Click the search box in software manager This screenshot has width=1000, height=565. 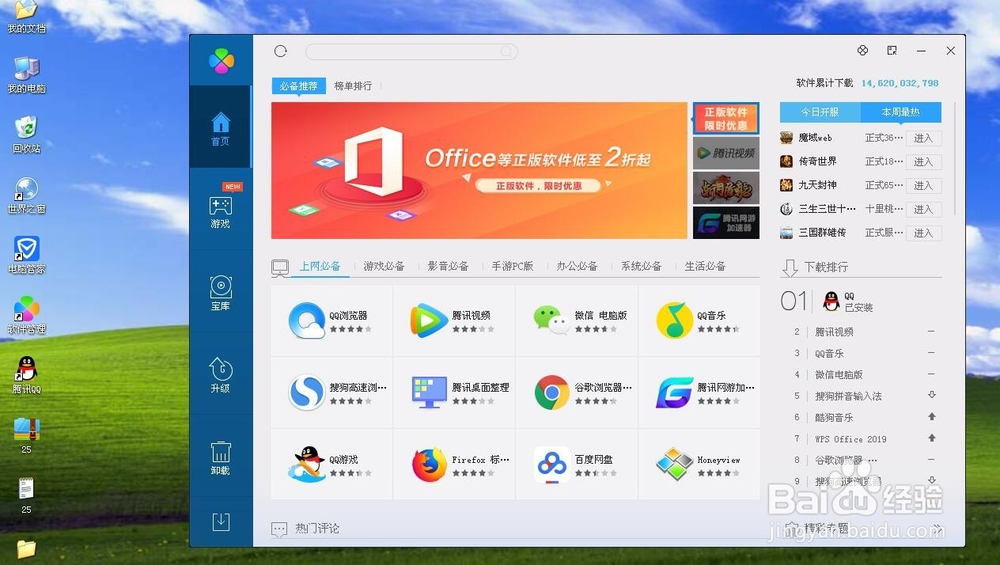click(x=411, y=51)
